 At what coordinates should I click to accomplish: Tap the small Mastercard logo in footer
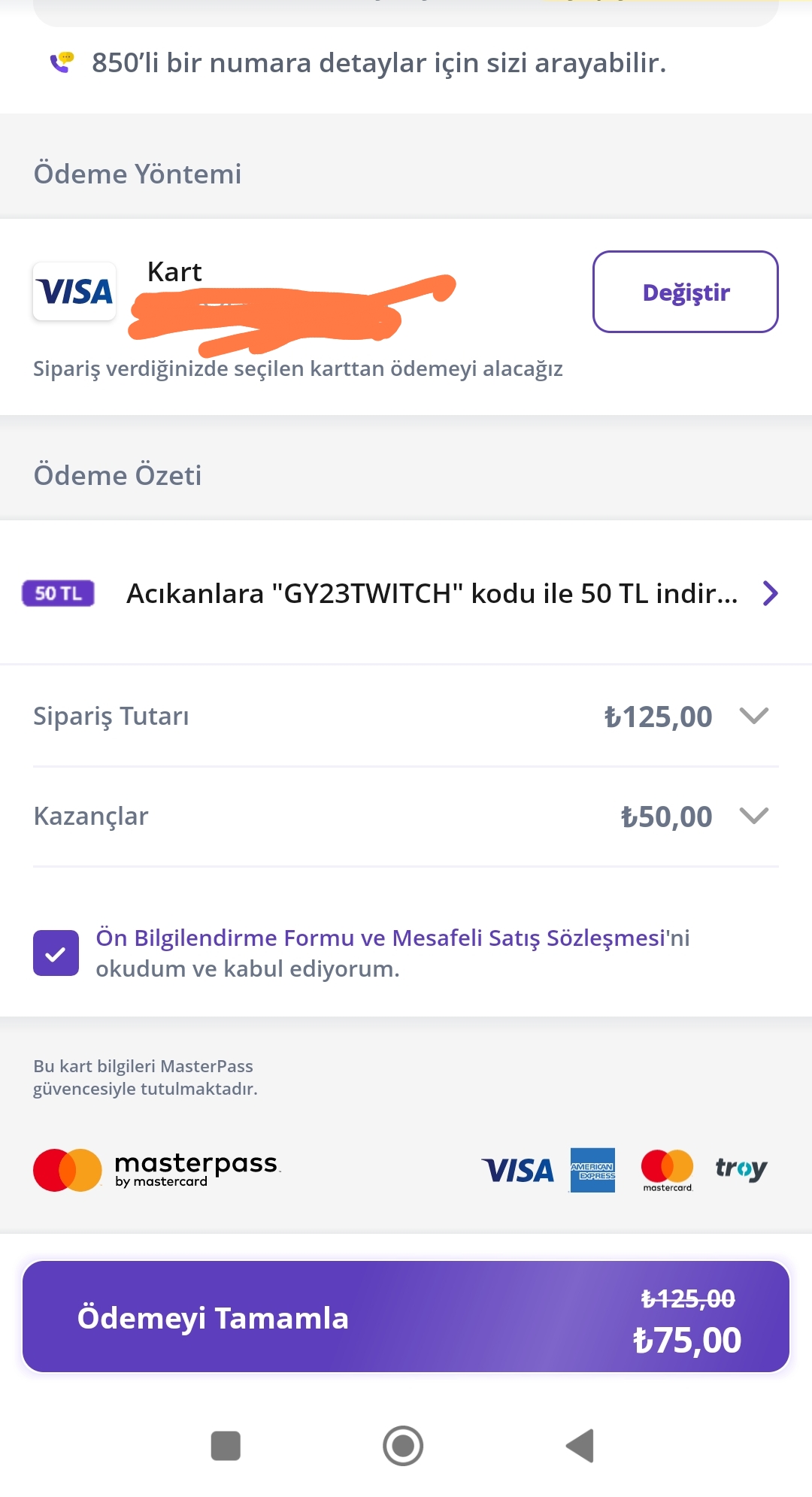tap(667, 1170)
